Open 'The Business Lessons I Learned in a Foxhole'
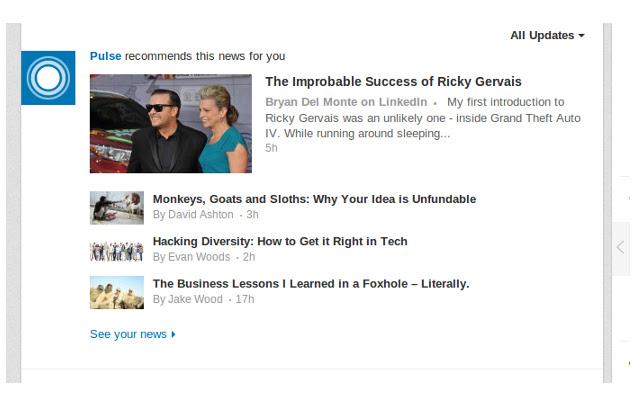The image size is (640, 400). pyautogui.click(x=311, y=283)
